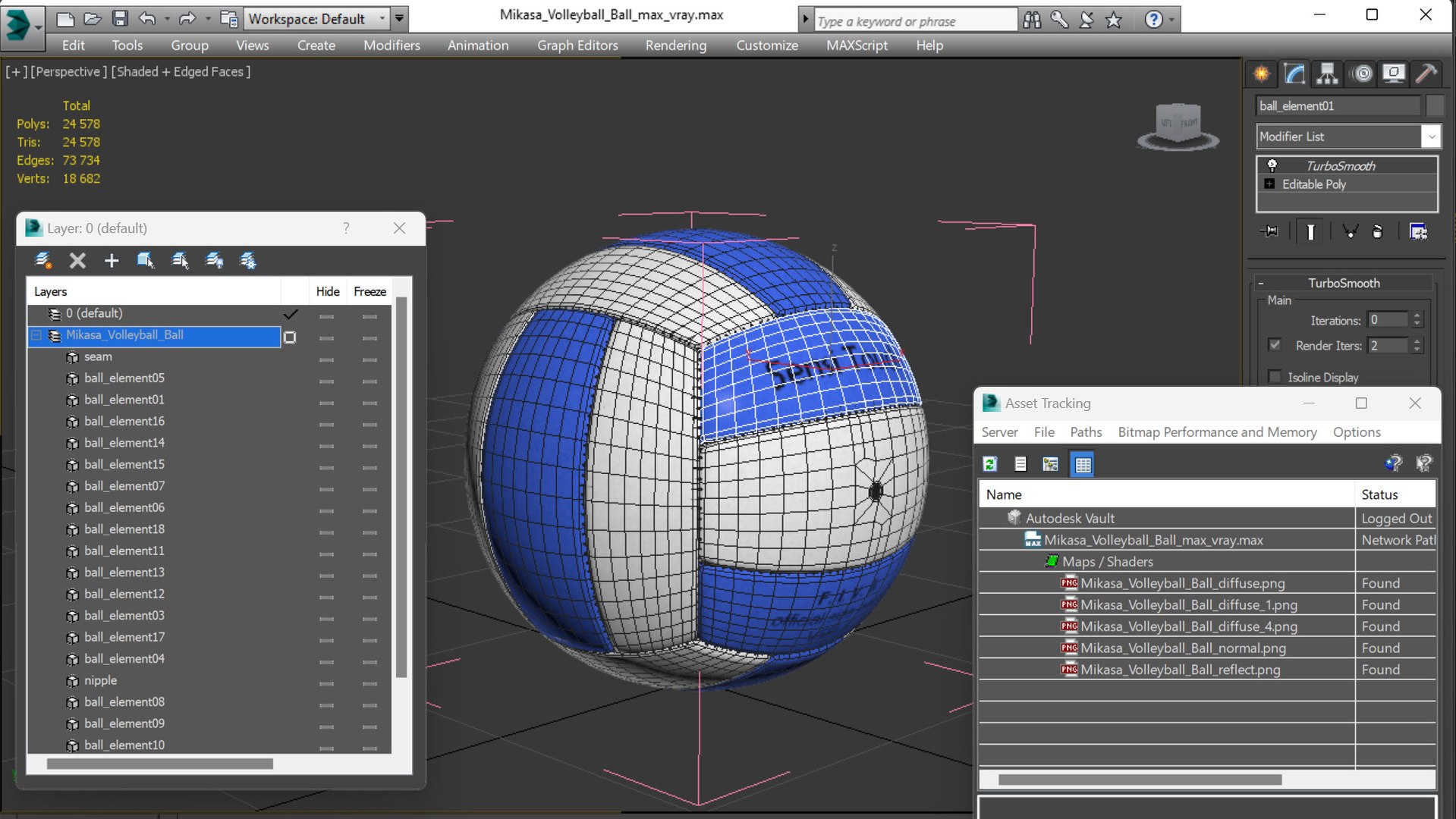Toggle Hide for ball_element05
This screenshot has height=819, width=1456.
point(327,381)
